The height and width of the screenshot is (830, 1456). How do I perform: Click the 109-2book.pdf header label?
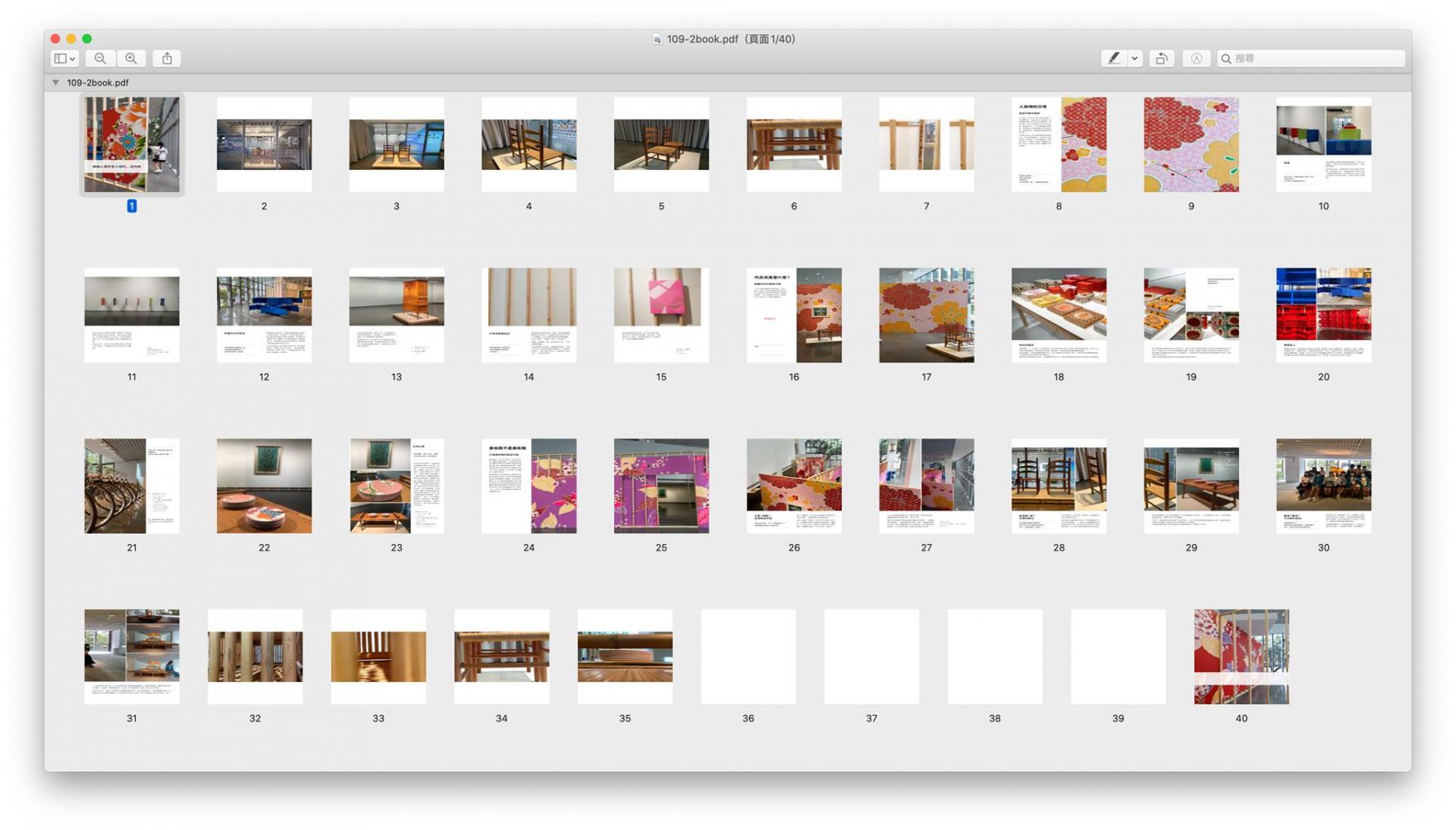(98, 83)
